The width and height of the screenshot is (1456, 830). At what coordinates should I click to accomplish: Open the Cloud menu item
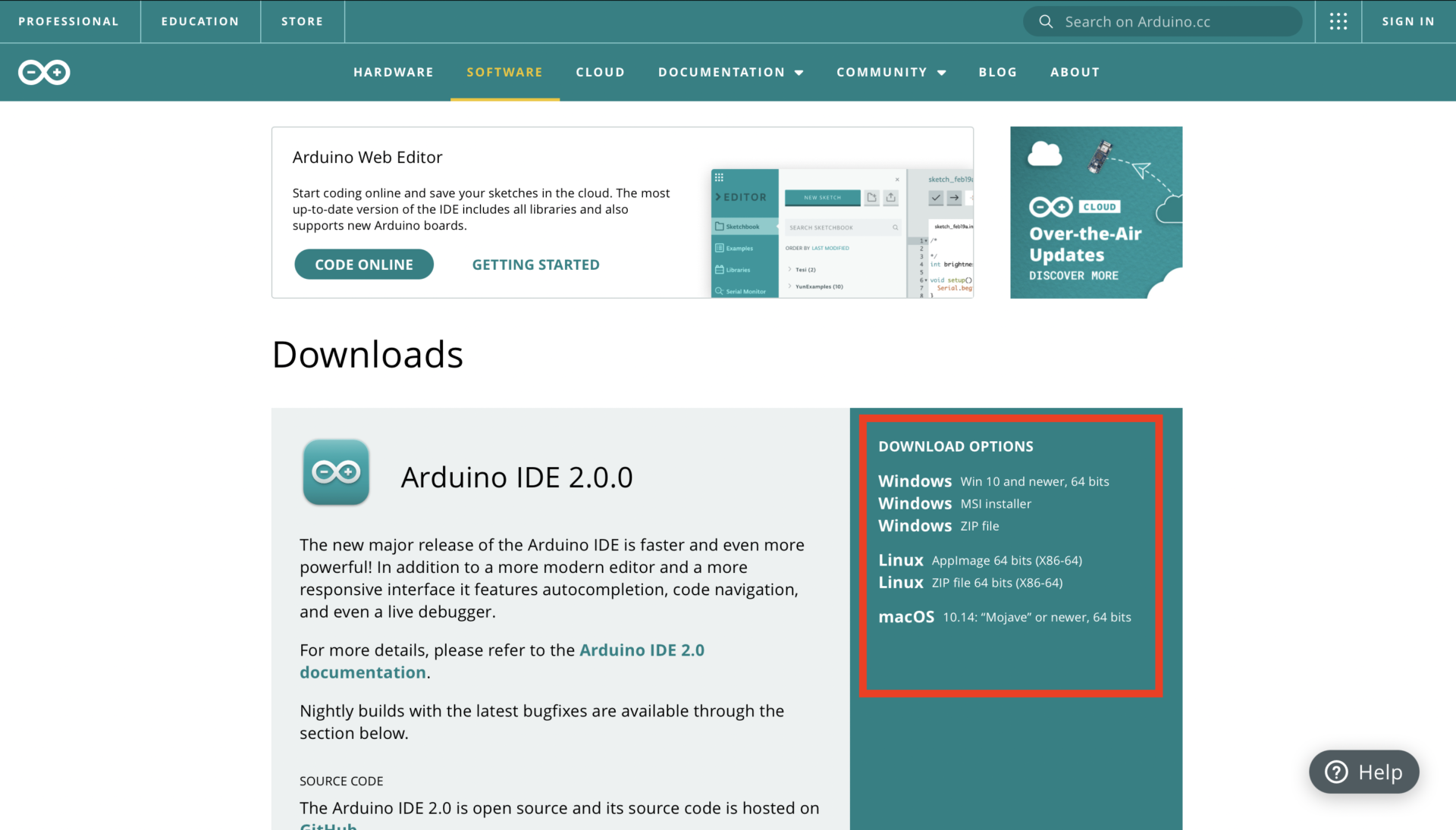tap(601, 72)
